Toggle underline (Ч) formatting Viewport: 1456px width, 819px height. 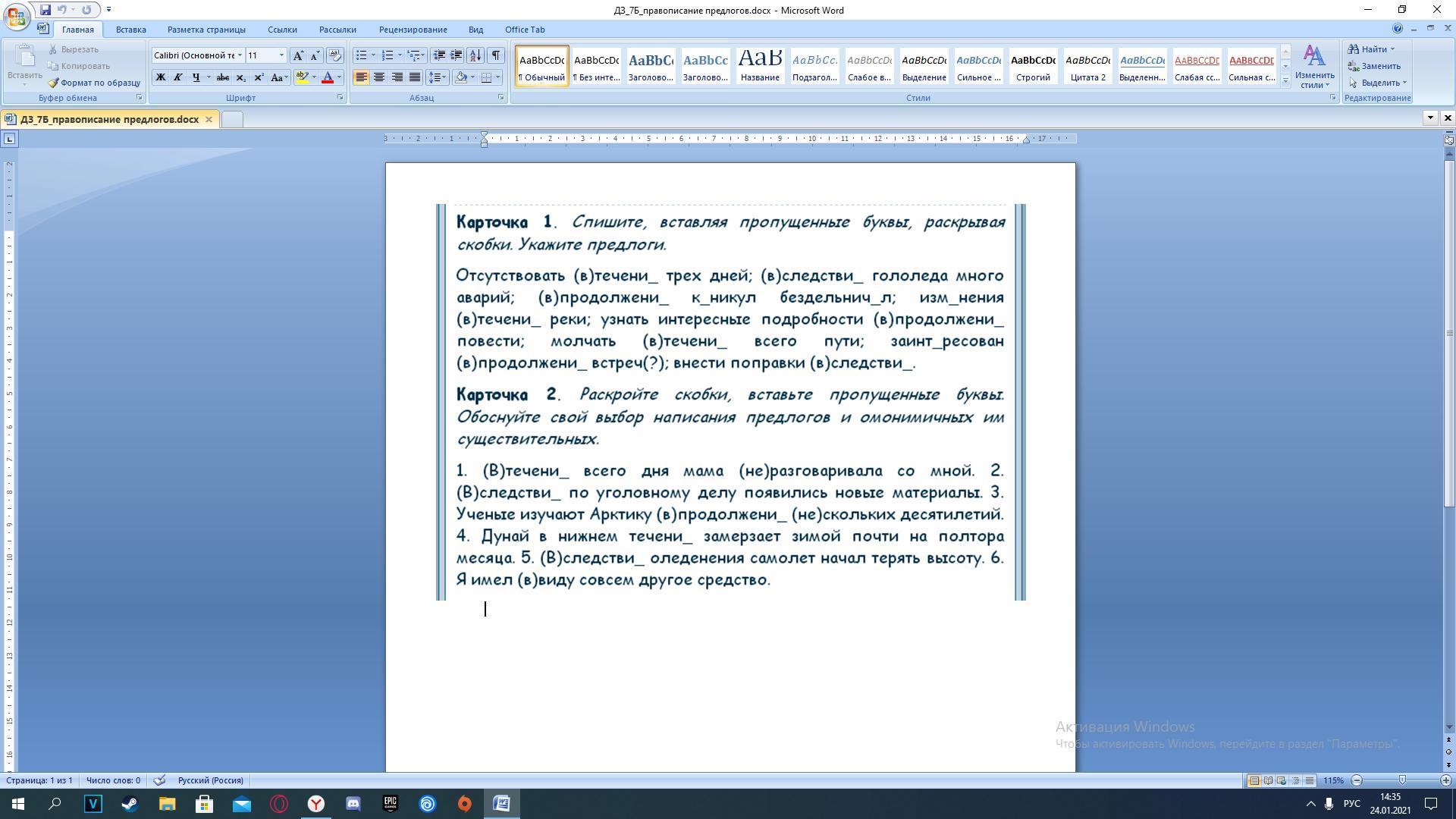(x=196, y=77)
